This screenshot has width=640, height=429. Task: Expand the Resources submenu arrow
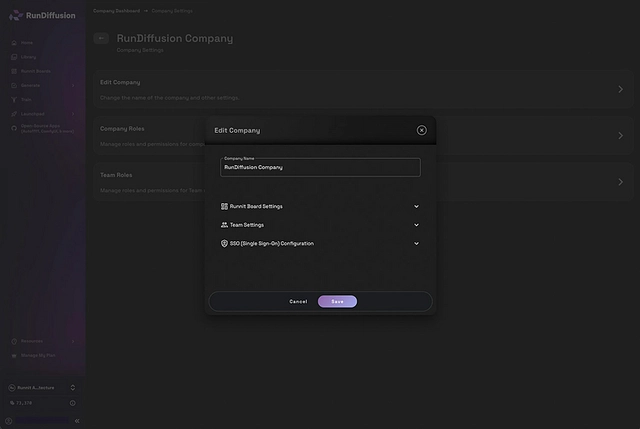73,341
